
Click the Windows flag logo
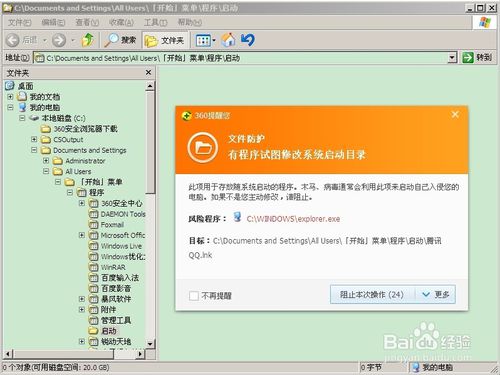(x=484, y=22)
